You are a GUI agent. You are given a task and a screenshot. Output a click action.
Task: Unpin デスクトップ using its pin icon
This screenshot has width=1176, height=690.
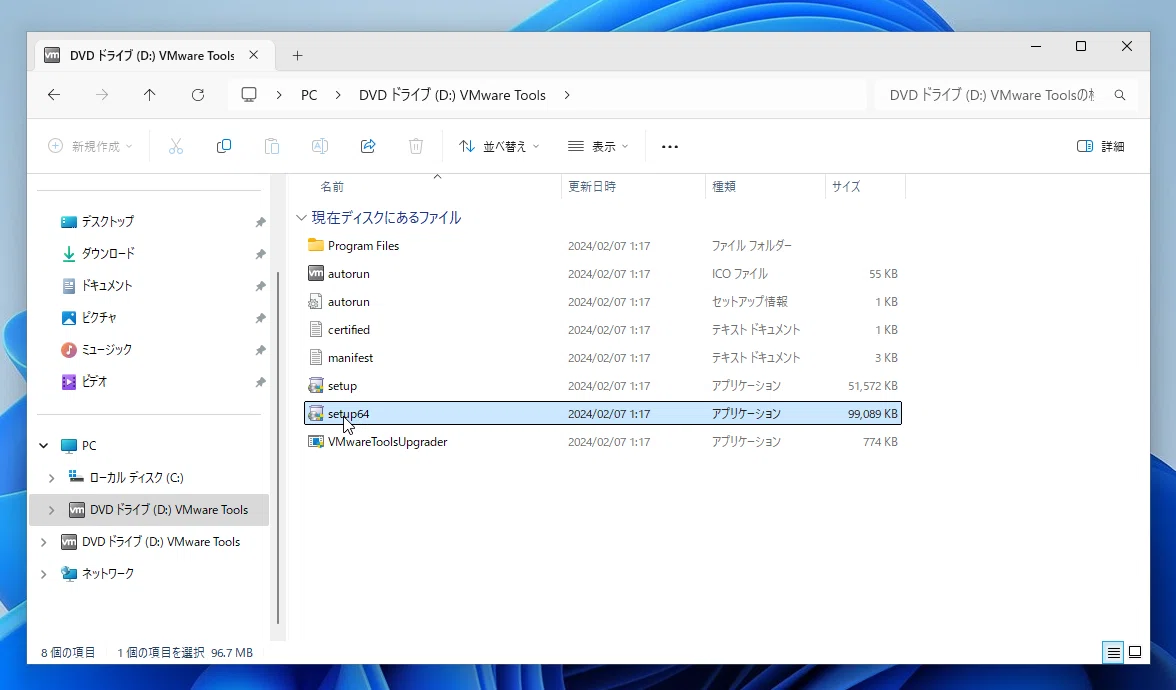coord(260,222)
